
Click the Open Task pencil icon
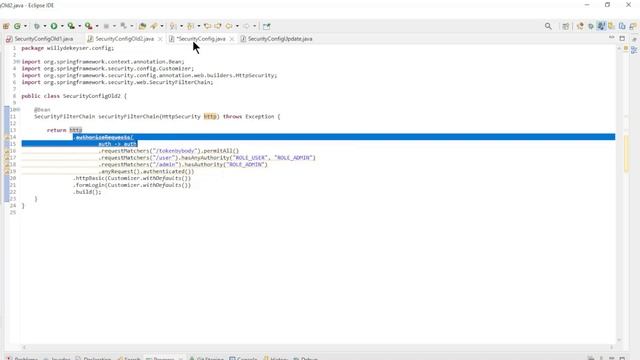(x=154, y=26)
